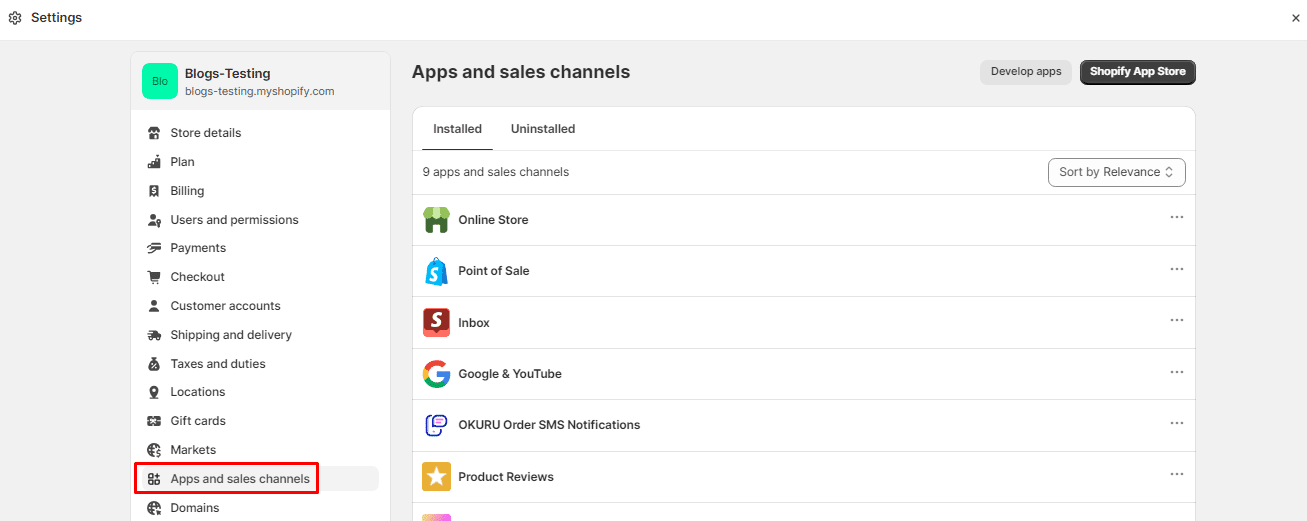This screenshot has height=521, width=1307.
Task: Open the Shopify App Store button
Action: click(x=1138, y=72)
